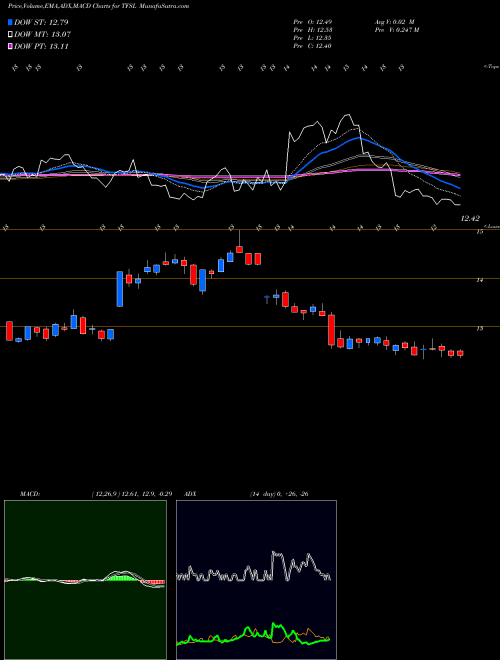Click the 15 price axis label
Screen dimensions: 500x660
click(x=479, y=232)
